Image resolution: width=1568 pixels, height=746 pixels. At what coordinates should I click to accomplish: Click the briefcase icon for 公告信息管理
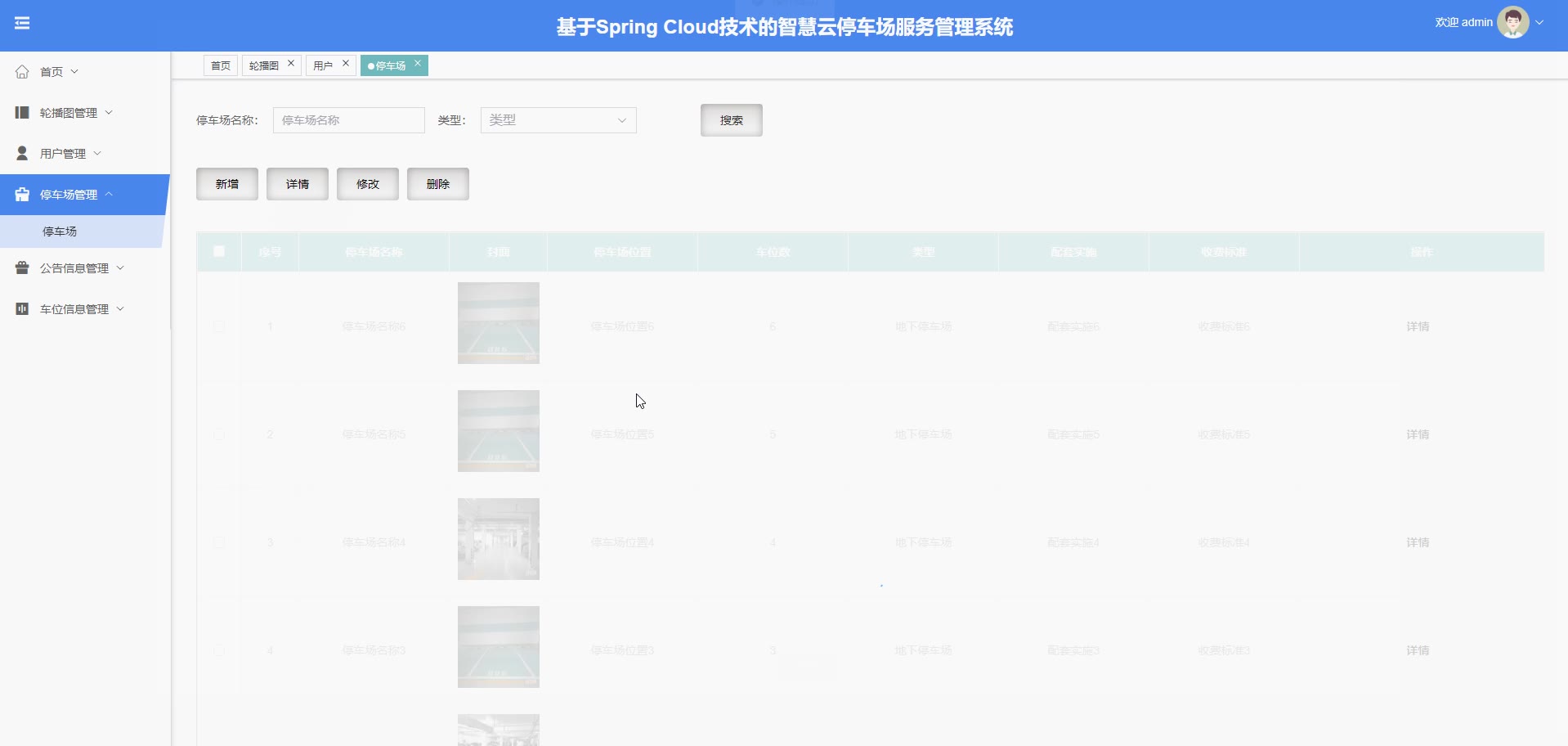22,267
